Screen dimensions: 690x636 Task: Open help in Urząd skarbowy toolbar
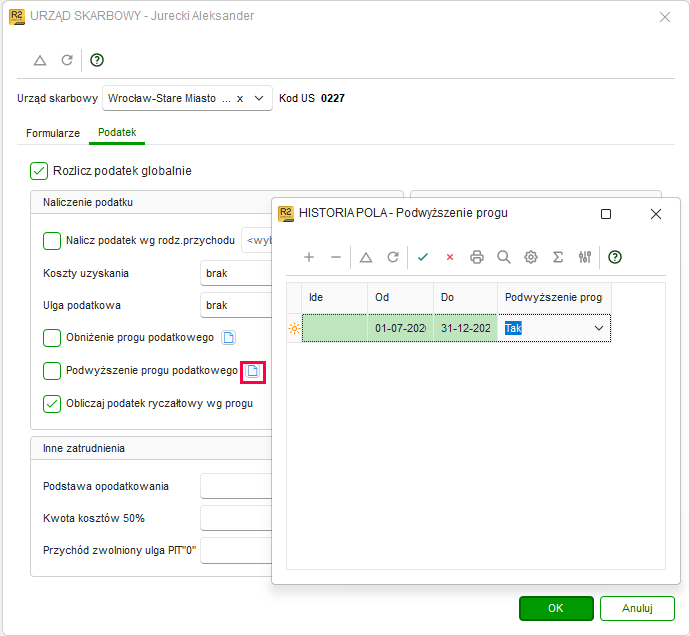(97, 60)
